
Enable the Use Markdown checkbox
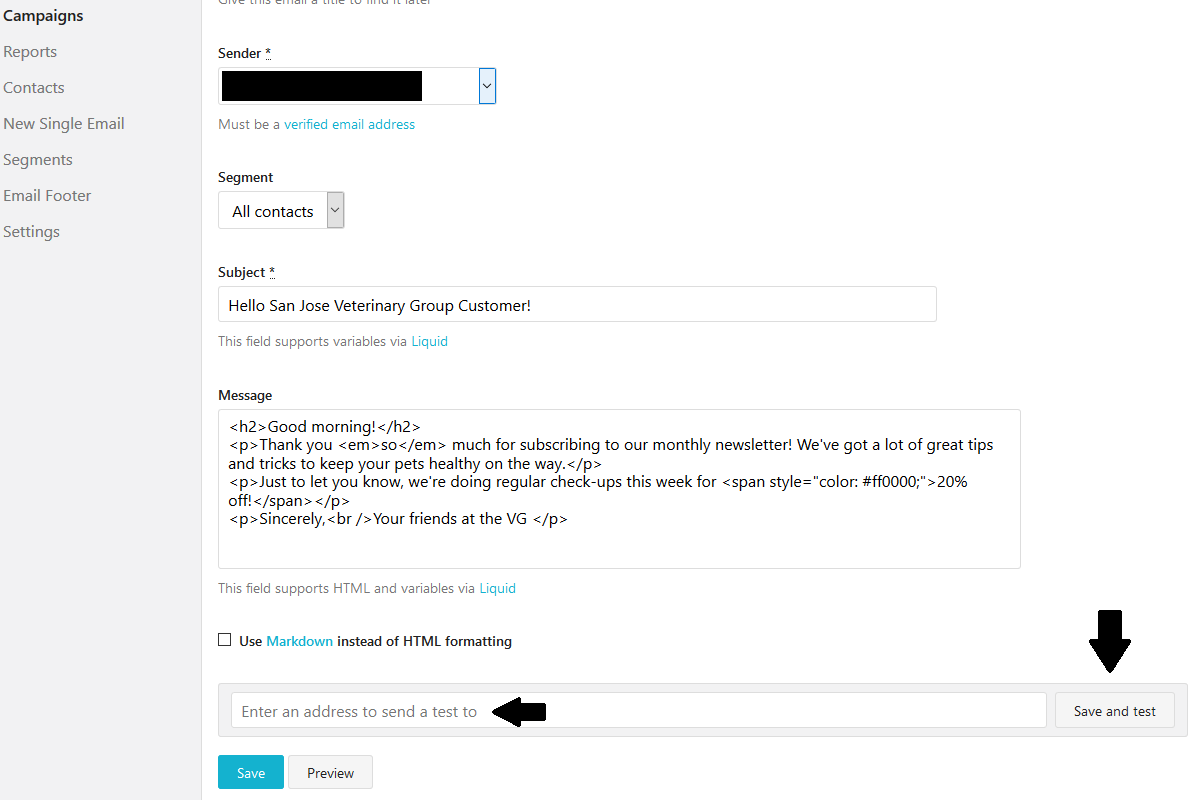[x=225, y=640]
